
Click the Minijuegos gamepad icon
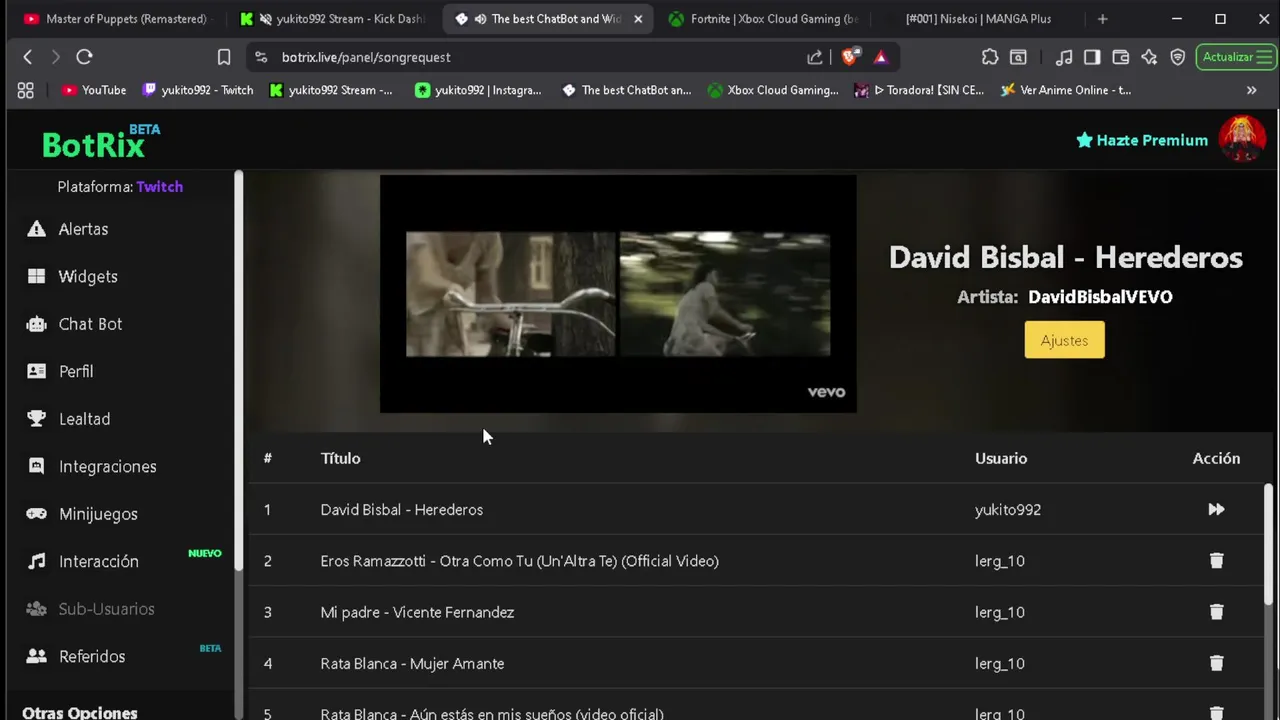[37, 514]
